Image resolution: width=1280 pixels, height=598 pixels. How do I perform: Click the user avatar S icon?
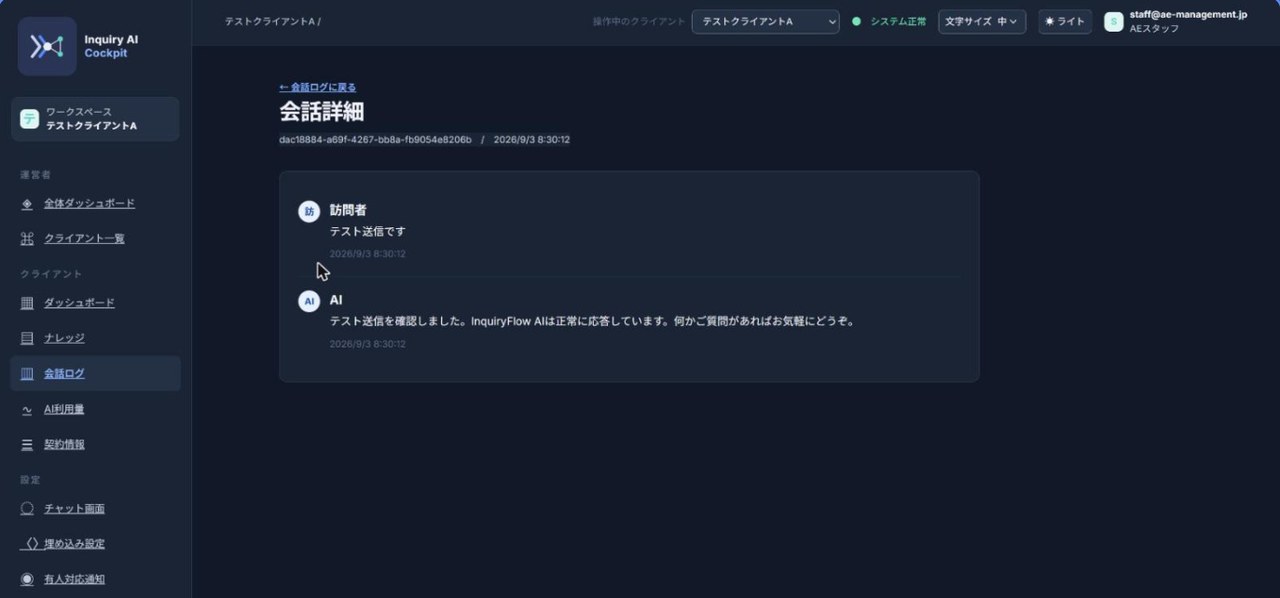[x=1113, y=21]
